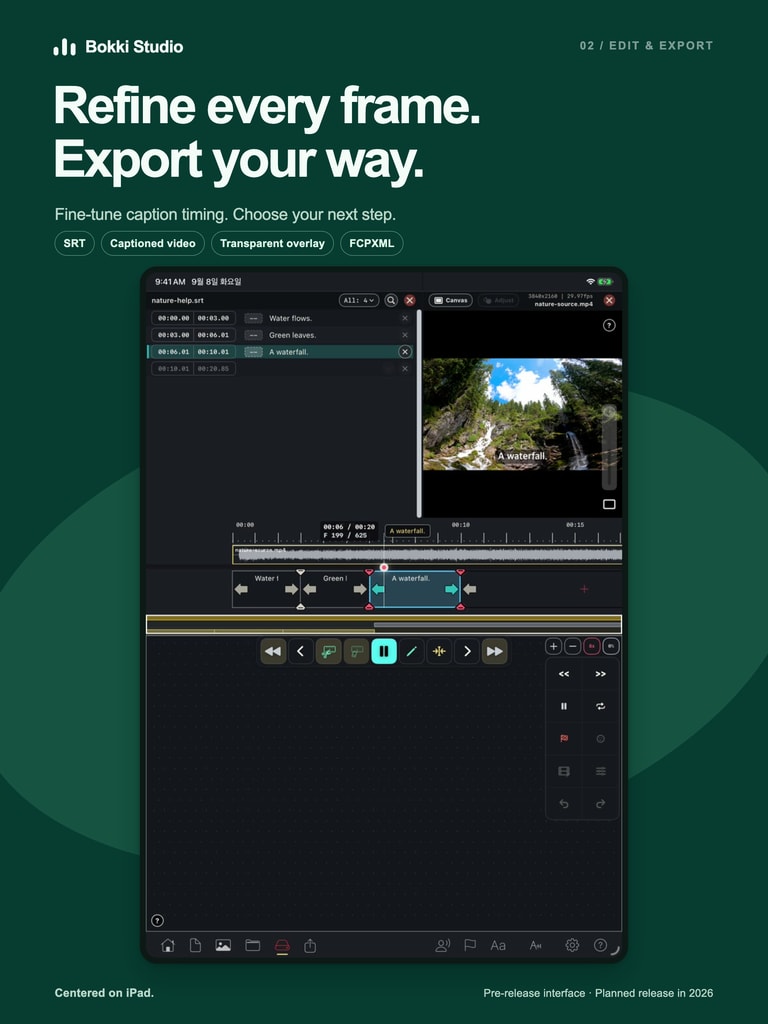Click the film strip icon in side panel
Screen dimensions: 768x1024
[564, 771]
